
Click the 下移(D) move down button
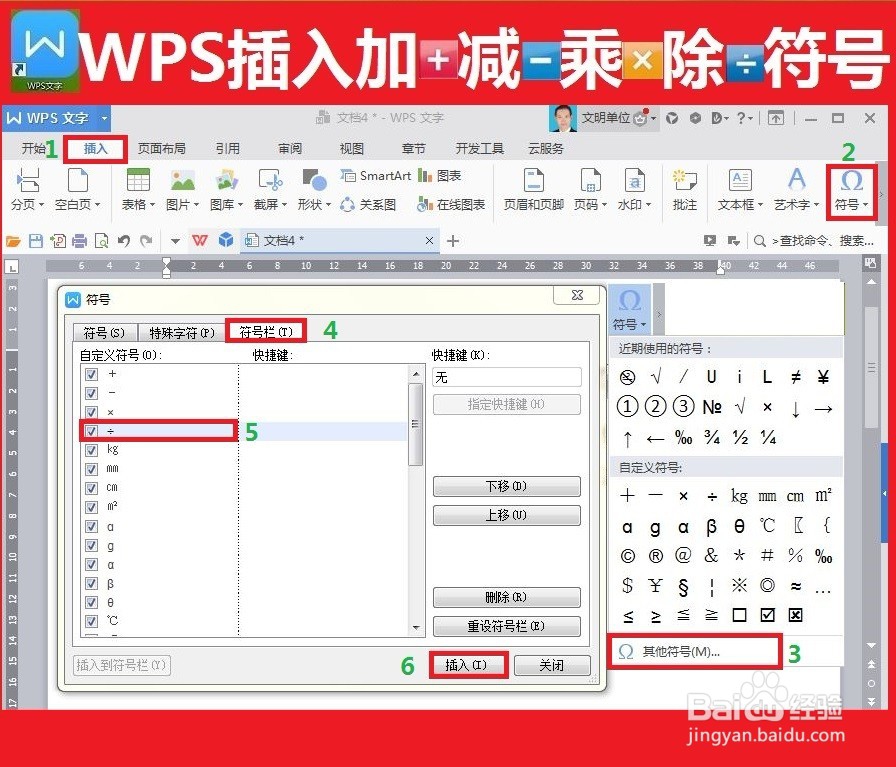click(507, 486)
